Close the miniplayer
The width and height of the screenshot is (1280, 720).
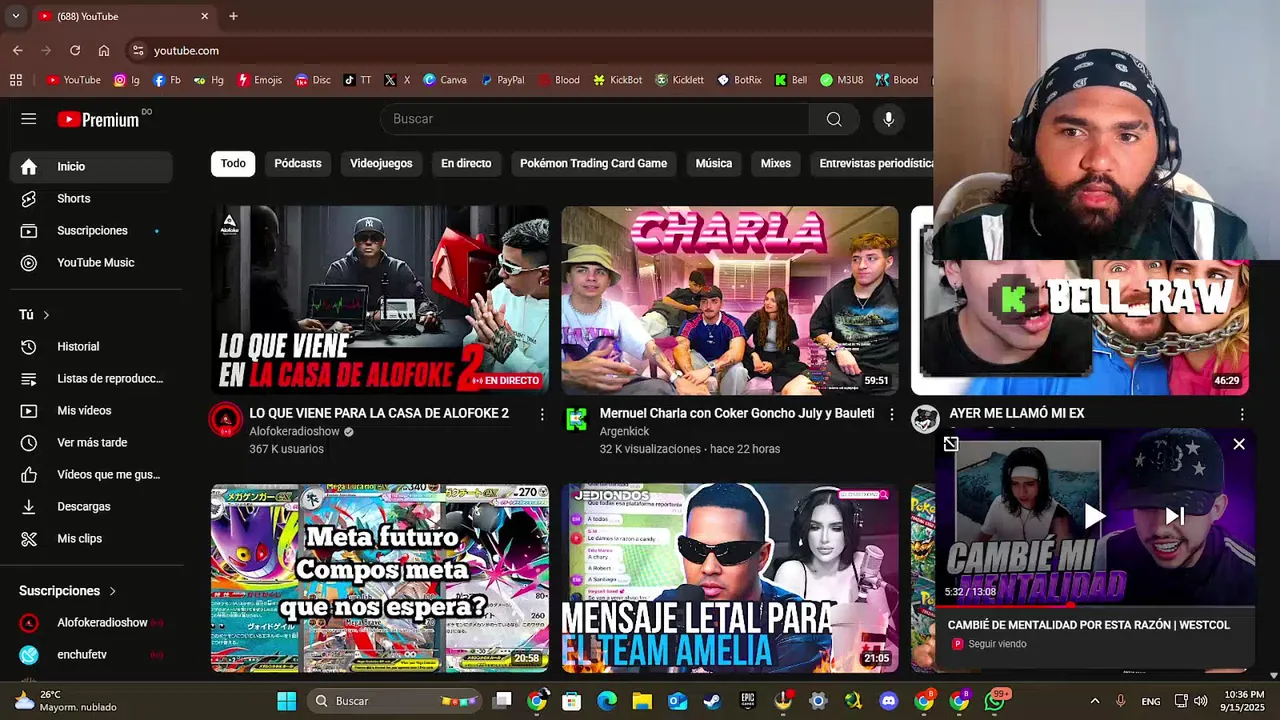click(1239, 444)
